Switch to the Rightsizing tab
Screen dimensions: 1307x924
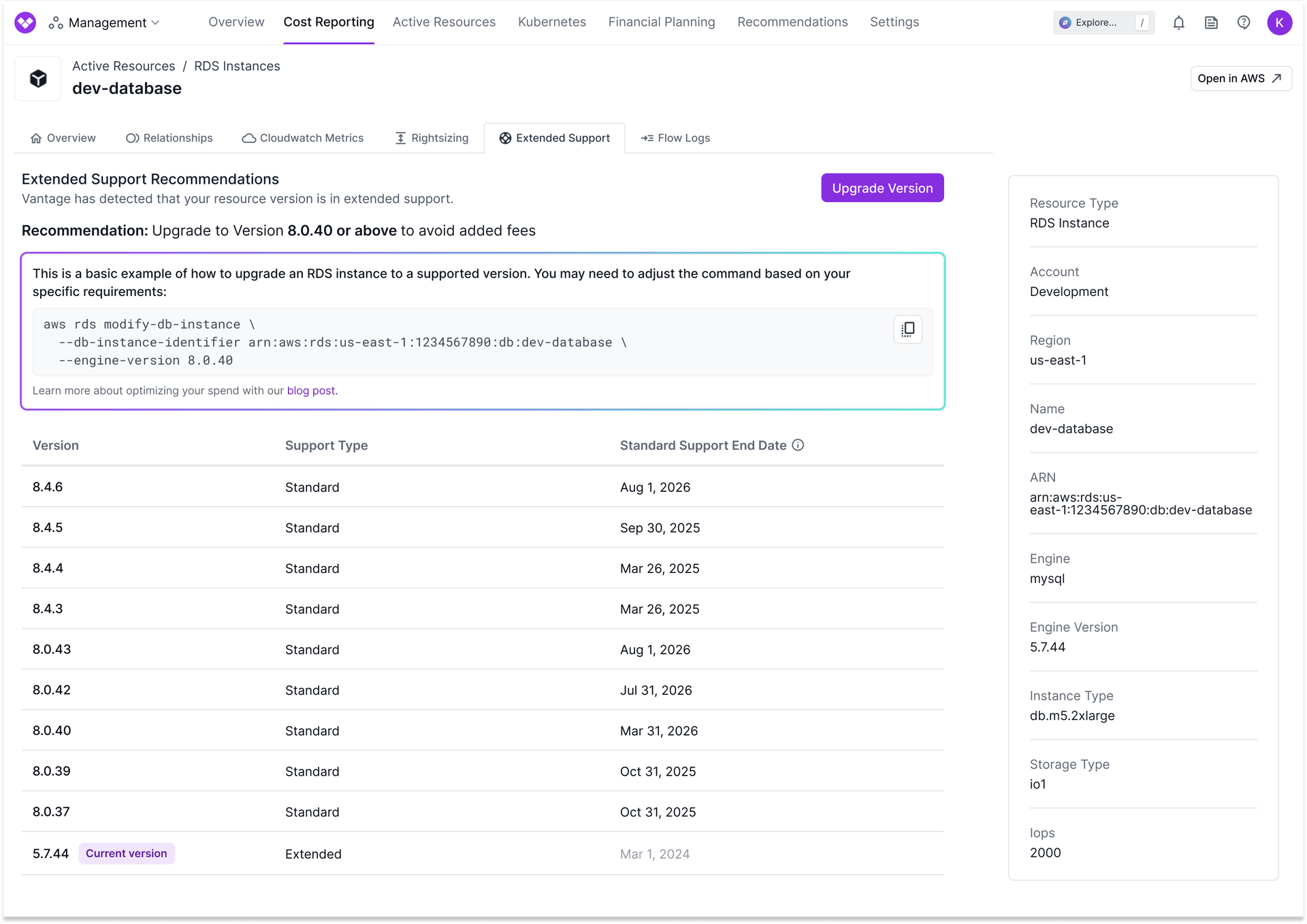pos(432,138)
